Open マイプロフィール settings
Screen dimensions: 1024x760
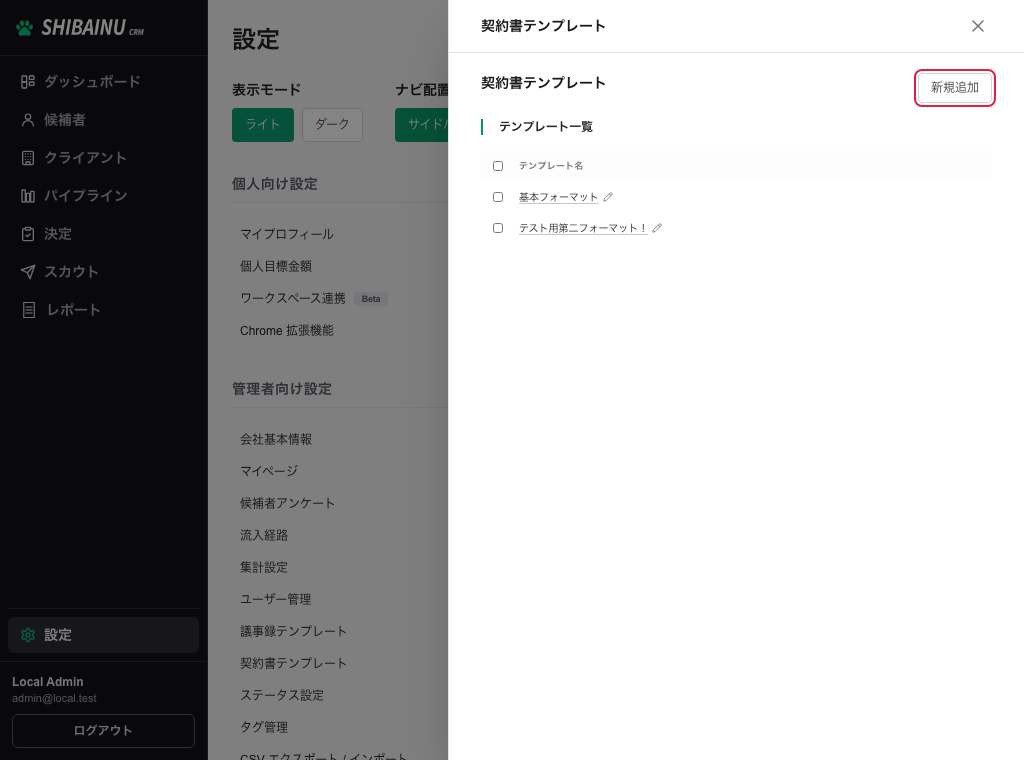point(287,234)
